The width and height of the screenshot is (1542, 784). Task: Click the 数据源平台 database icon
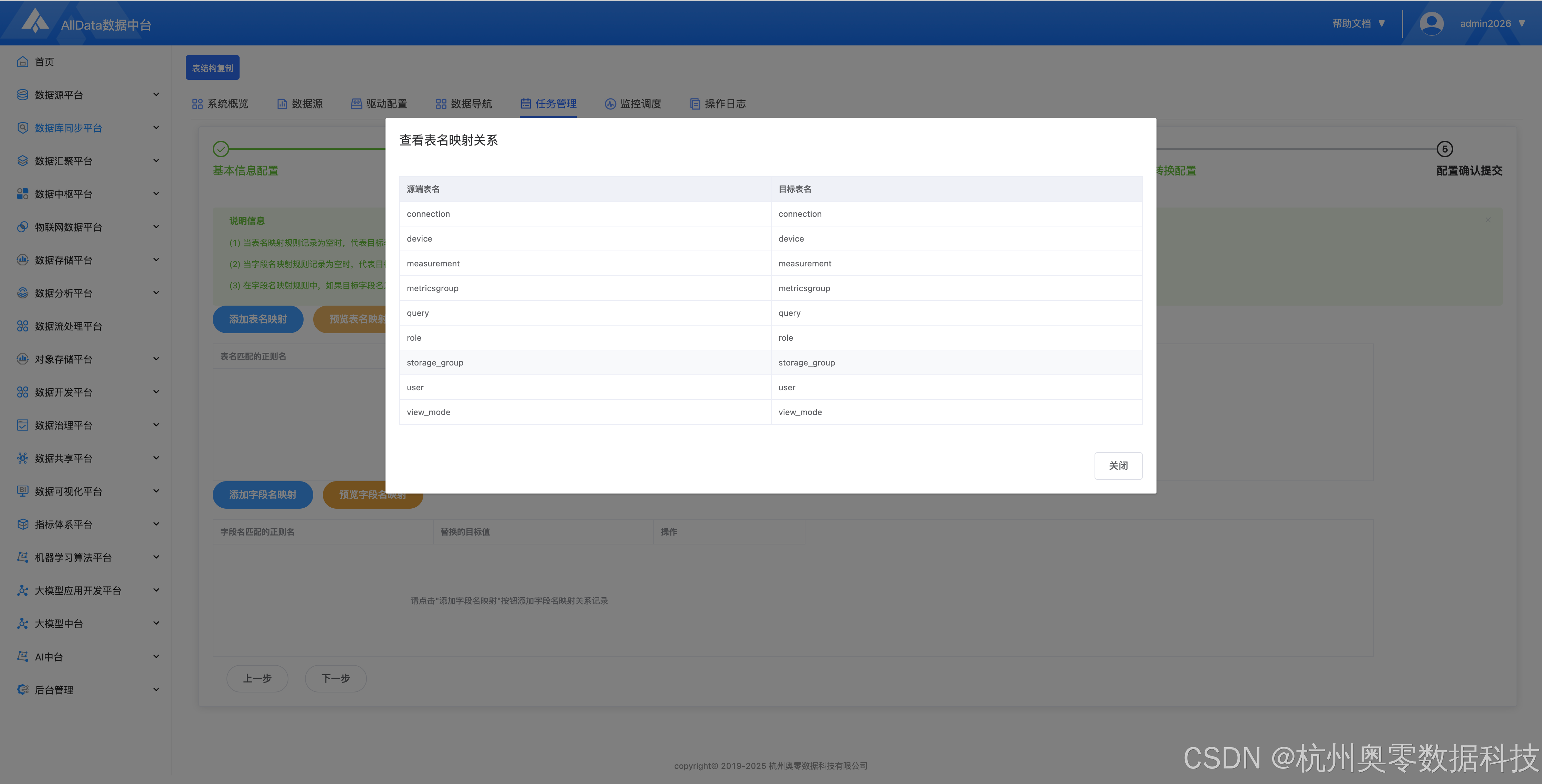23,95
